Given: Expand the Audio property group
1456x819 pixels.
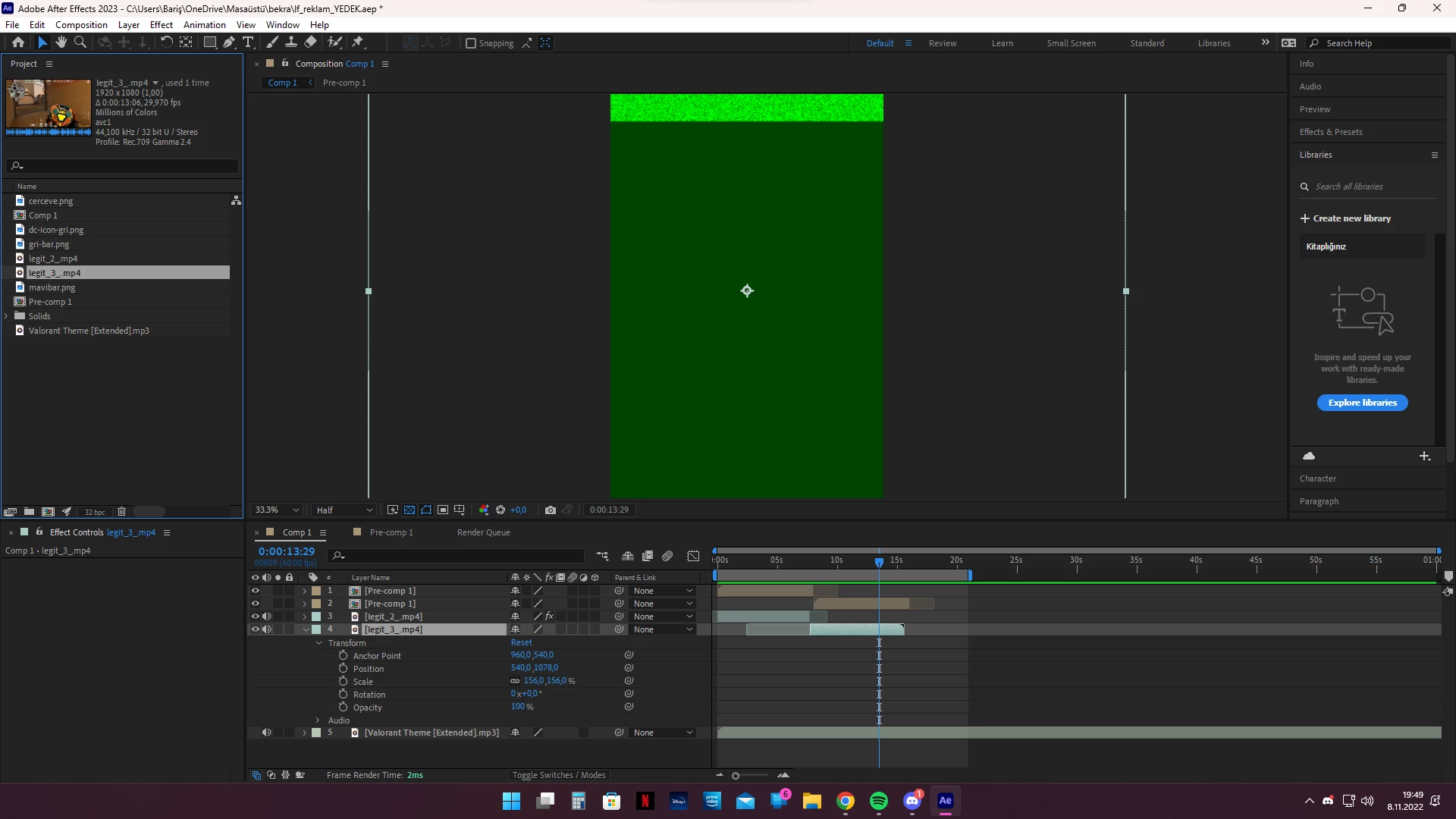Looking at the screenshot, I should 318,720.
